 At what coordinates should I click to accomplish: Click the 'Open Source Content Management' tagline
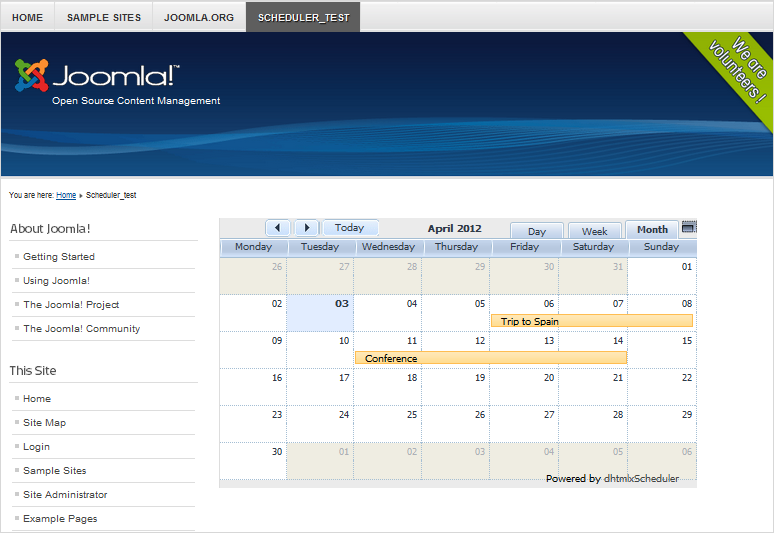click(x=136, y=101)
